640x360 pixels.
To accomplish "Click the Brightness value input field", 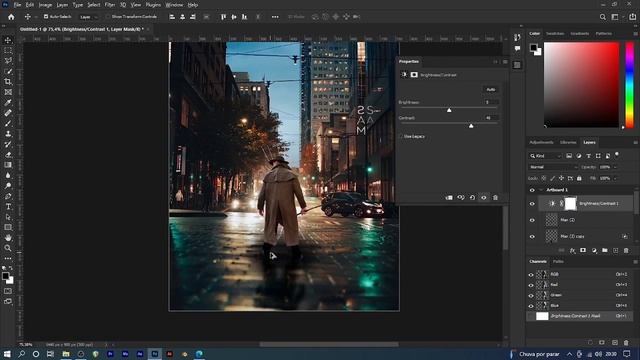I will [x=491, y=102].
